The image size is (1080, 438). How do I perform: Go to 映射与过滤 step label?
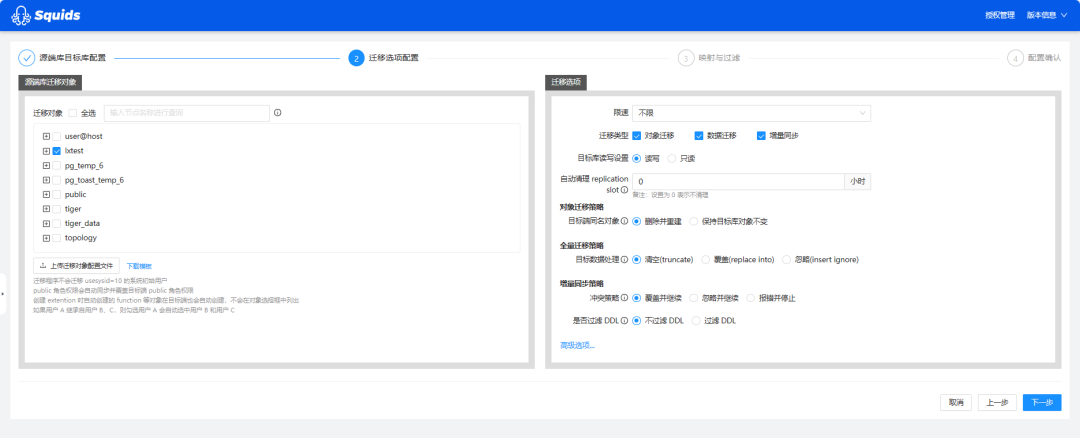719,58
